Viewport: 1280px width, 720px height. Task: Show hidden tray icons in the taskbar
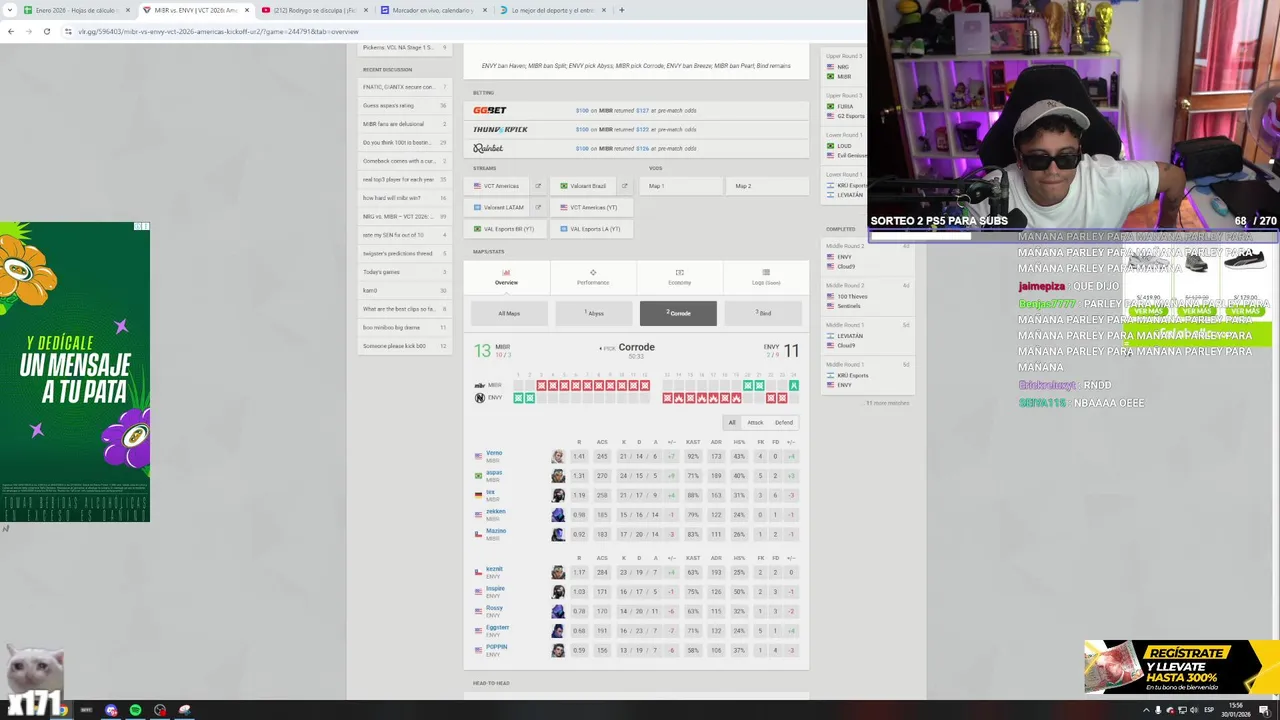[x=1146, y=710]
